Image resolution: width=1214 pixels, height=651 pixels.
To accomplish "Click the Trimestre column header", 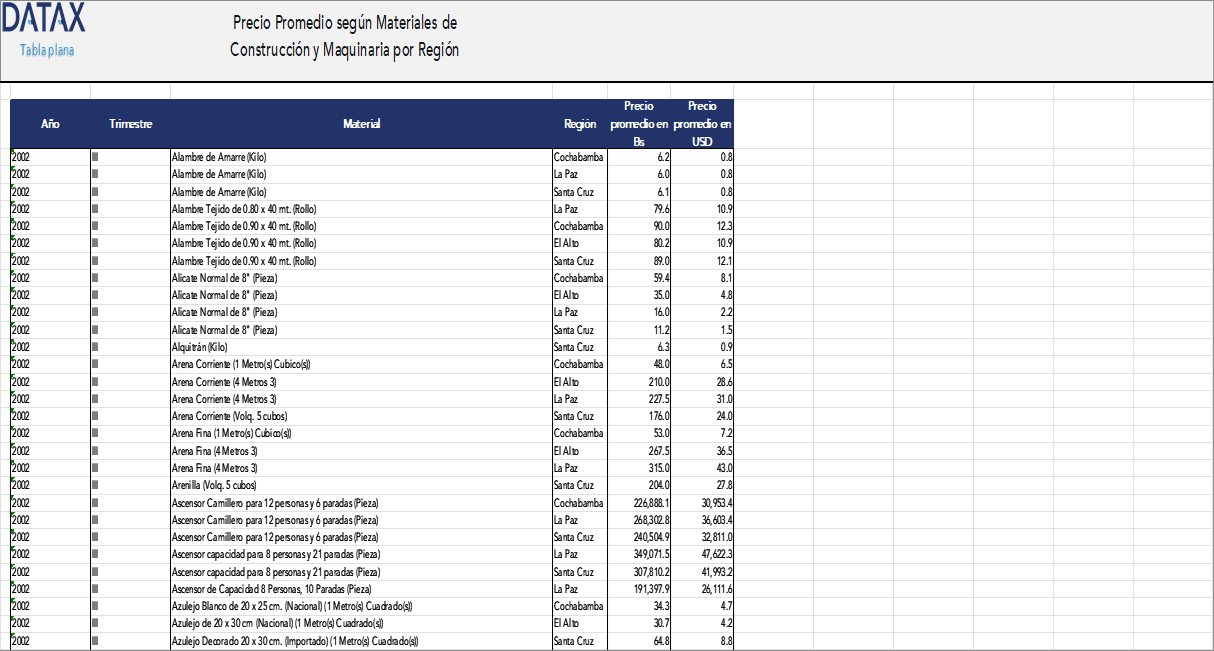I will tap(130, 124).
